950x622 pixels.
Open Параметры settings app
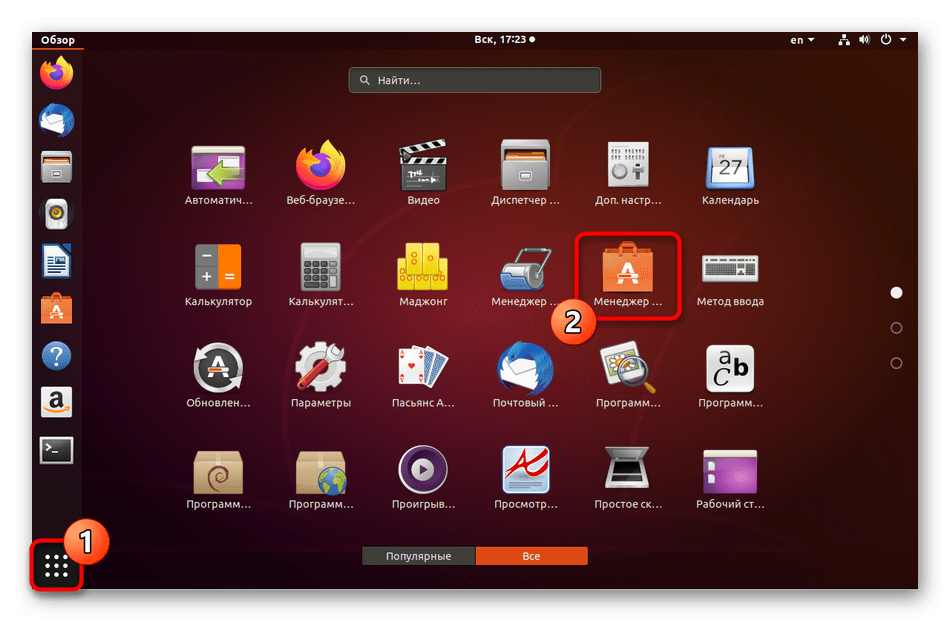321,377
